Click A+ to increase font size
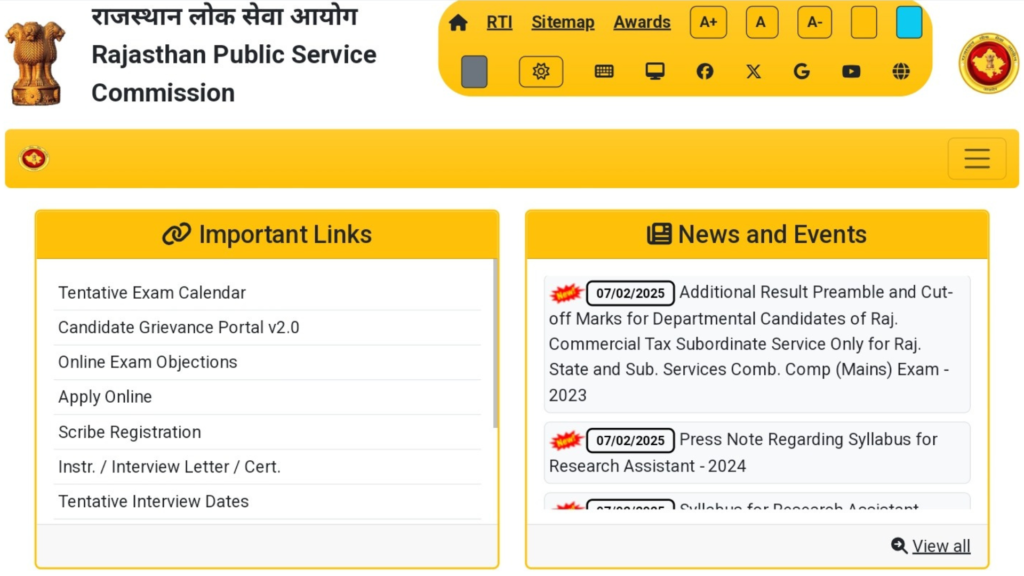The height and width of the screenshot is (576, 1024). tap(708, 21)
